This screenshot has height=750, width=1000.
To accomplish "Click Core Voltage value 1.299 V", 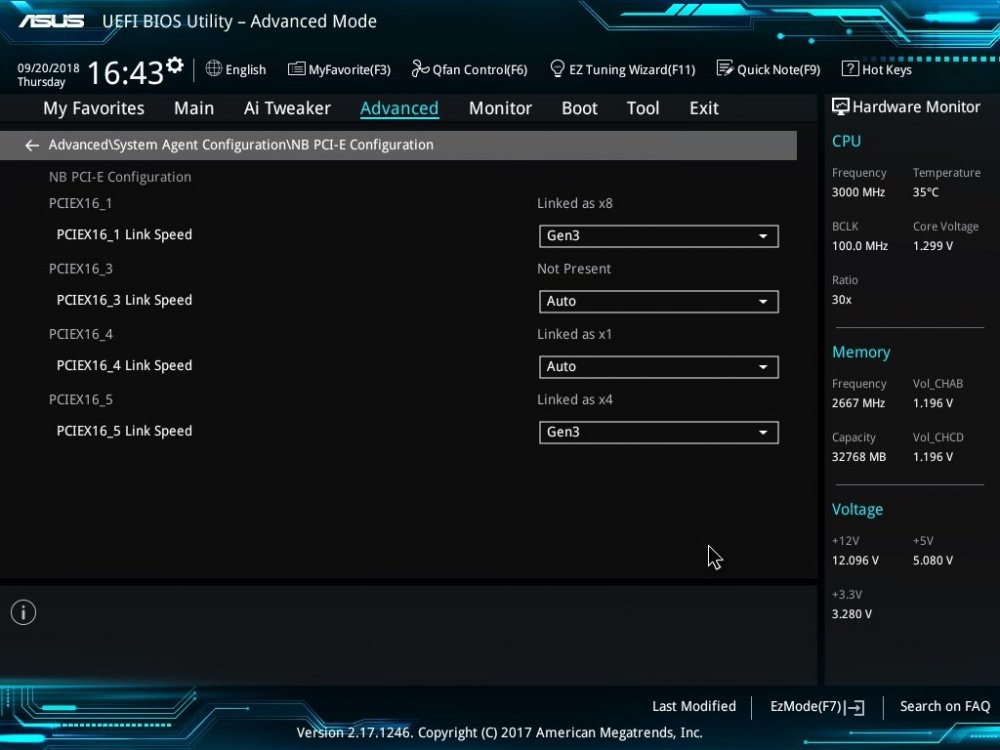I will pos(932,246).
